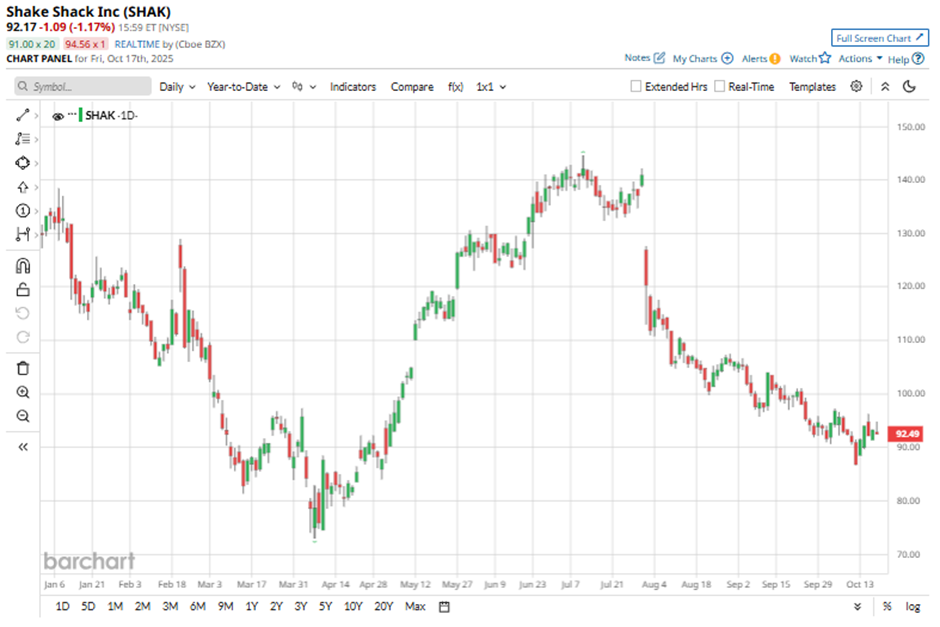Open the Templates menu
Screen dimensions: 940x627
tap(812, 87)
